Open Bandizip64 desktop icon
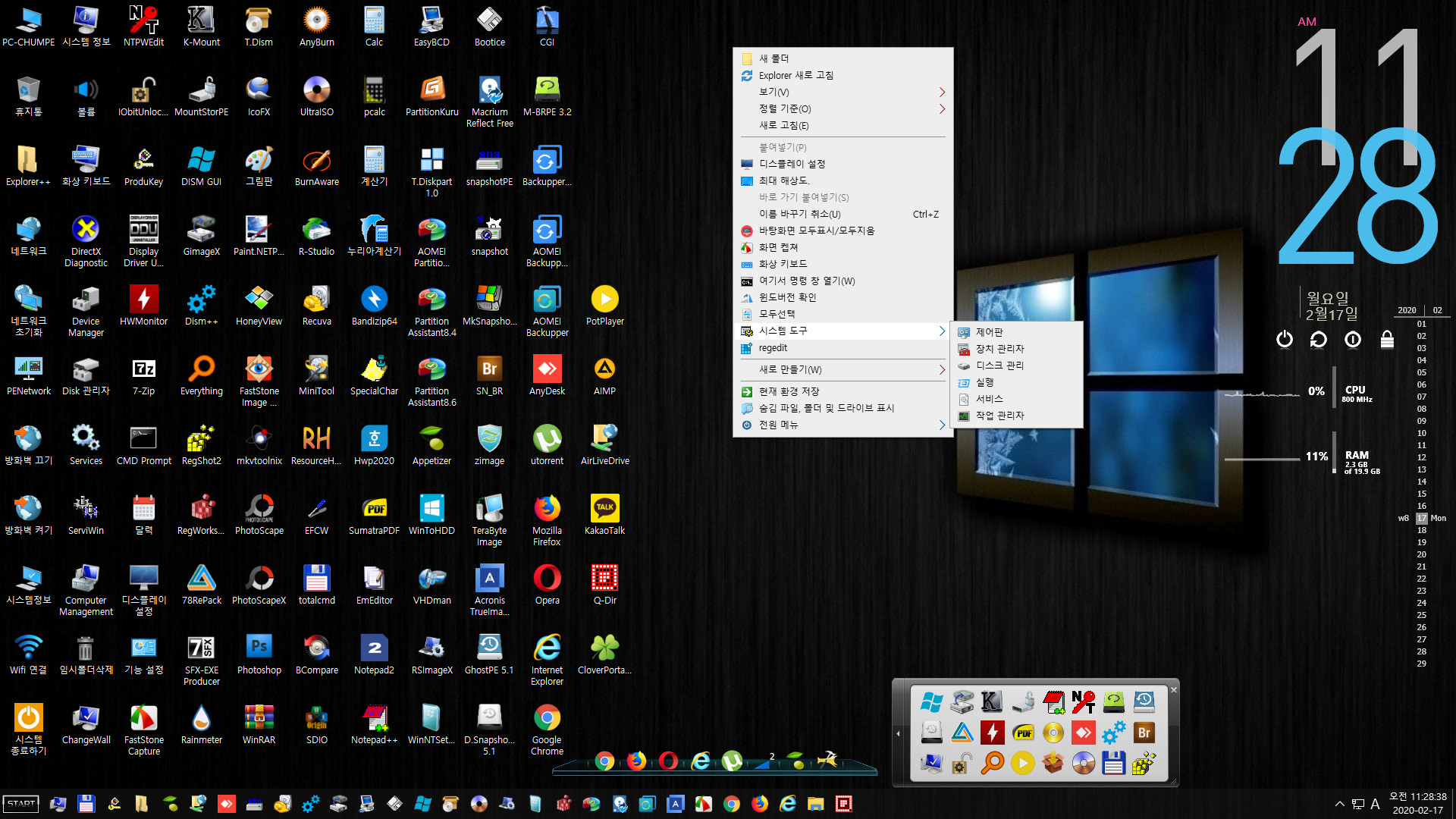 click(x=374, y=306)
